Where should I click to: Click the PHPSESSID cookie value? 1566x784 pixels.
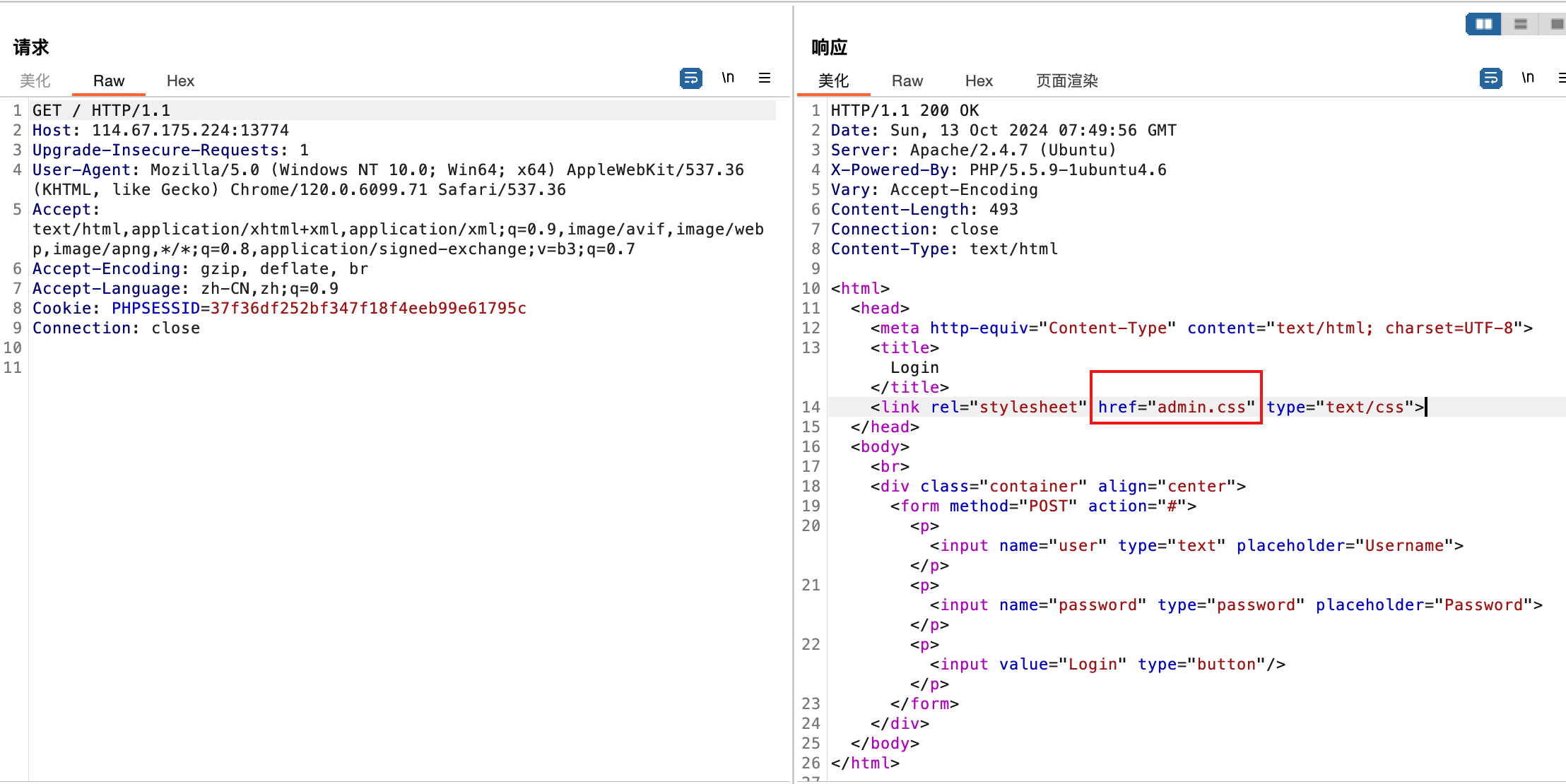(368, 309)
